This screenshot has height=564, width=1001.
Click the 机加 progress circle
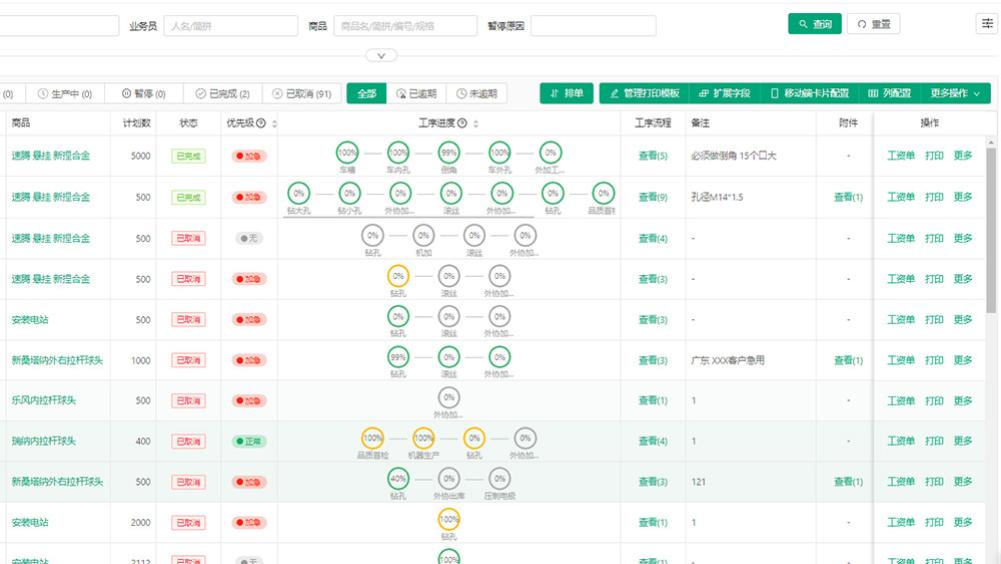(423, 236)
